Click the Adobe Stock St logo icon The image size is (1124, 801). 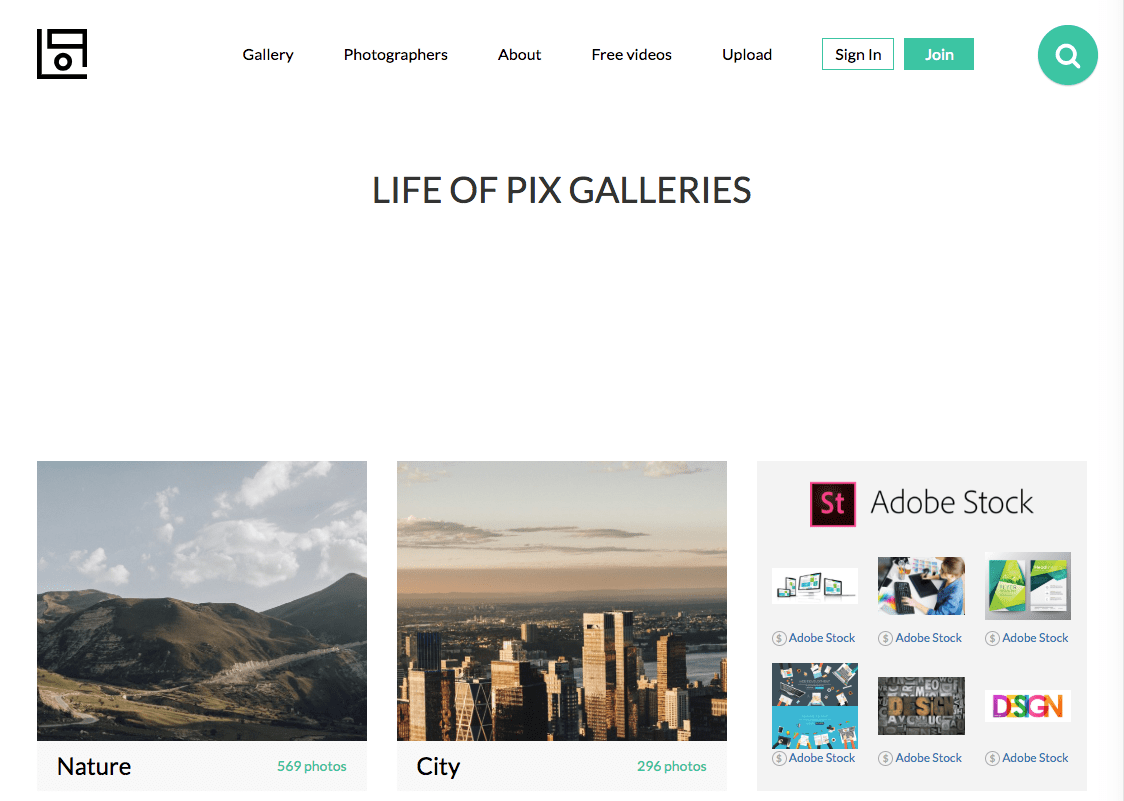click(832, 504)
